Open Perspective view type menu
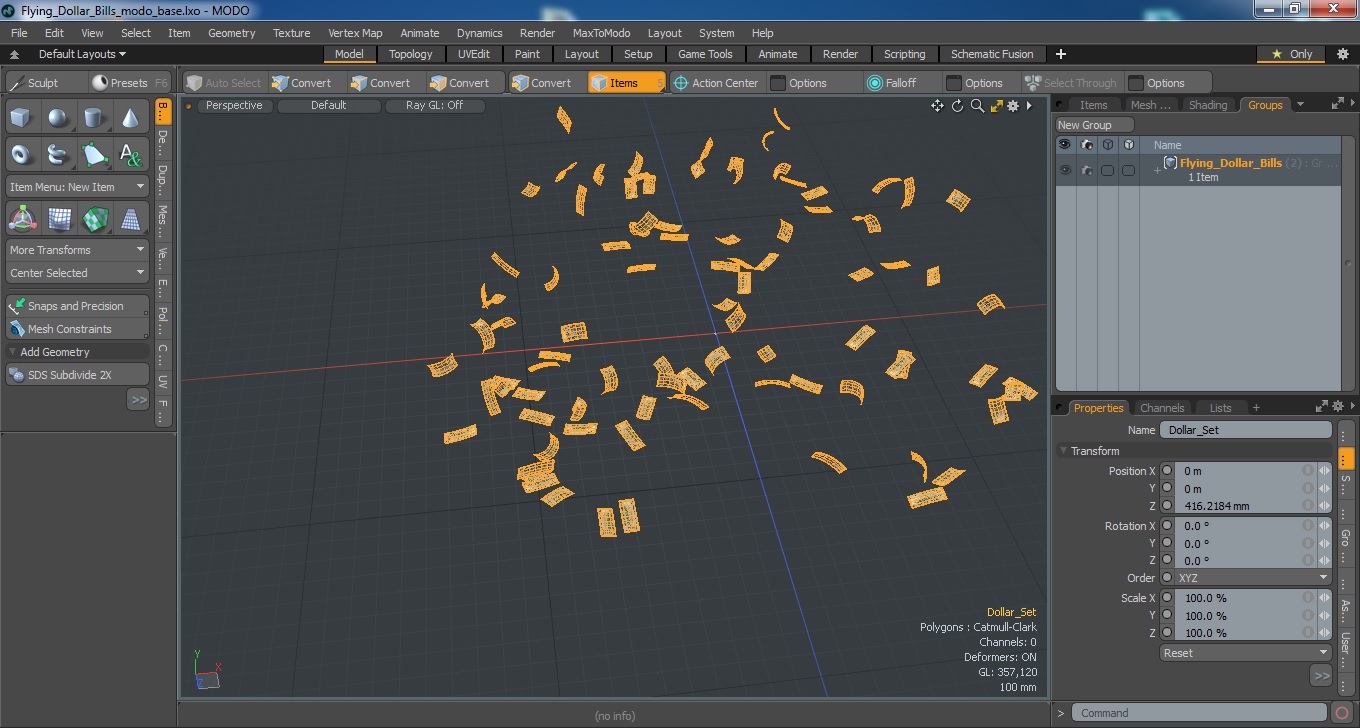 (x=234, y=105)
